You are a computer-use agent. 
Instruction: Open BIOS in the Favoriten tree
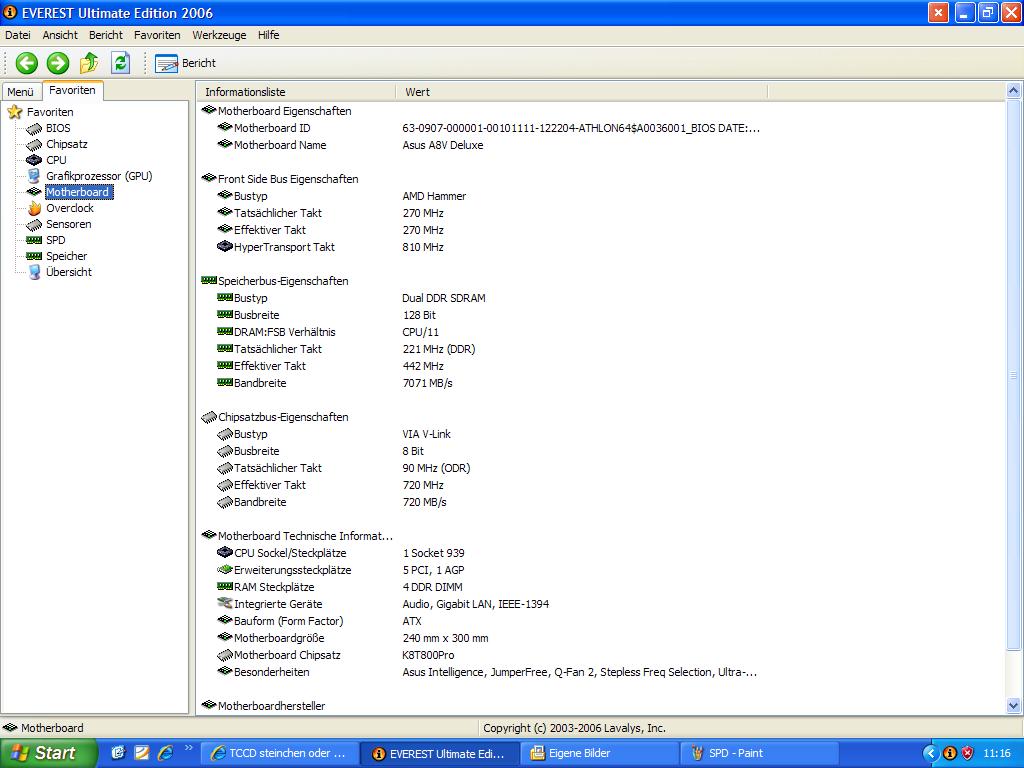point(57,128)
